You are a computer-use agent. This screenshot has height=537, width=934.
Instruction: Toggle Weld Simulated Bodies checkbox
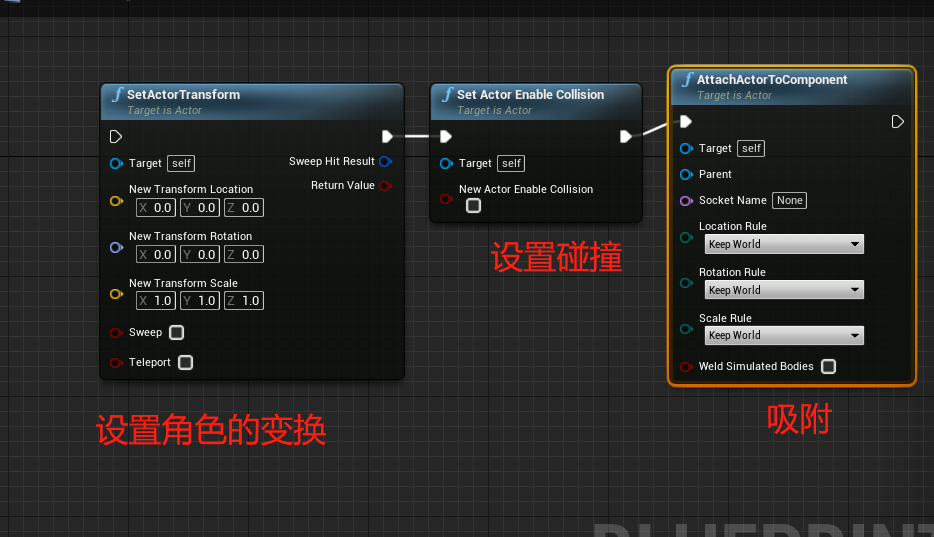(829, 366)
